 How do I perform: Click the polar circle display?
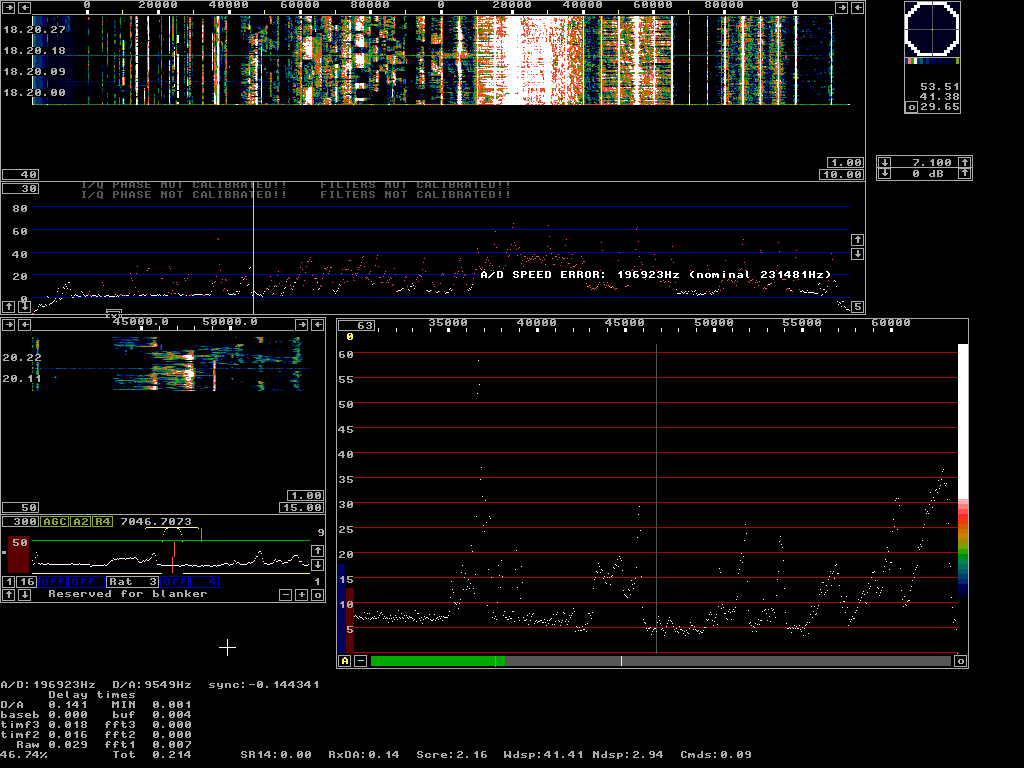point(932,29)
